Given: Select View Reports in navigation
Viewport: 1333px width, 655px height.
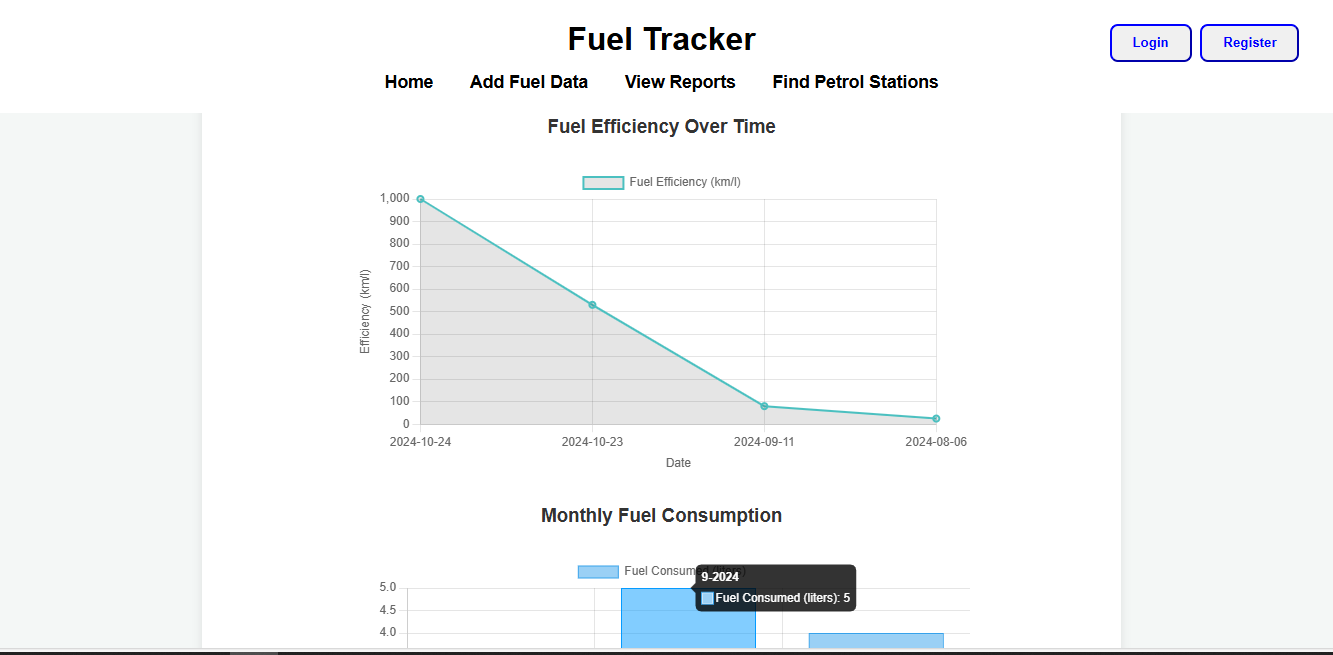Looking at the screenshot, I should pyautogui.click(x=680, y=82).
